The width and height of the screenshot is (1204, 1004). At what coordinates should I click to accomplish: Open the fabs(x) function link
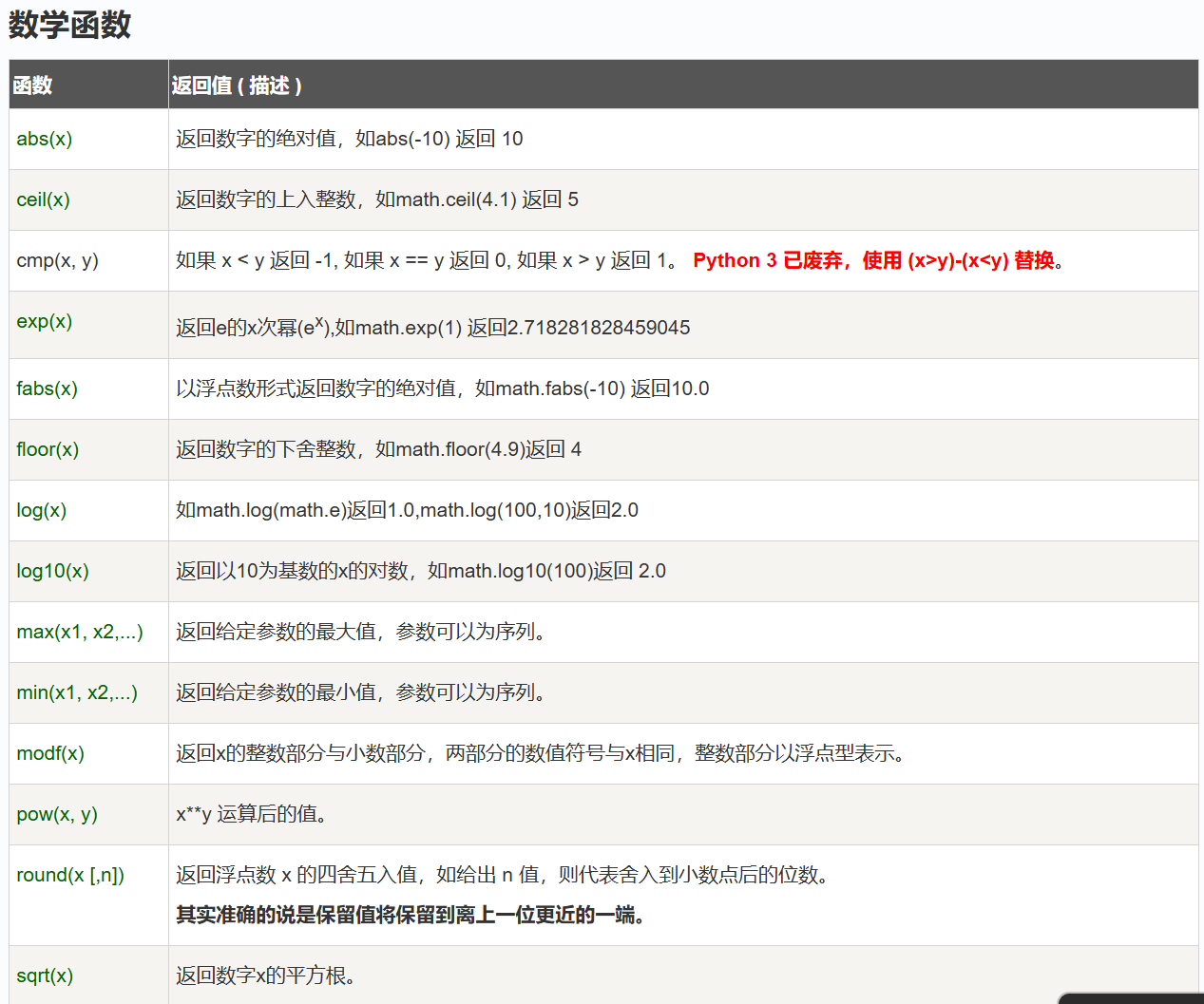coord(47,388)
